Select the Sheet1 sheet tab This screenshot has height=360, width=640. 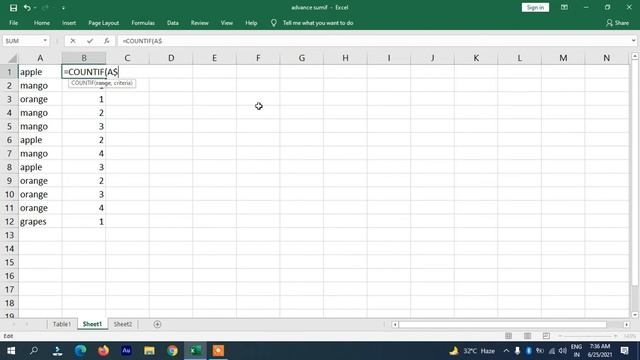[92, 324]
